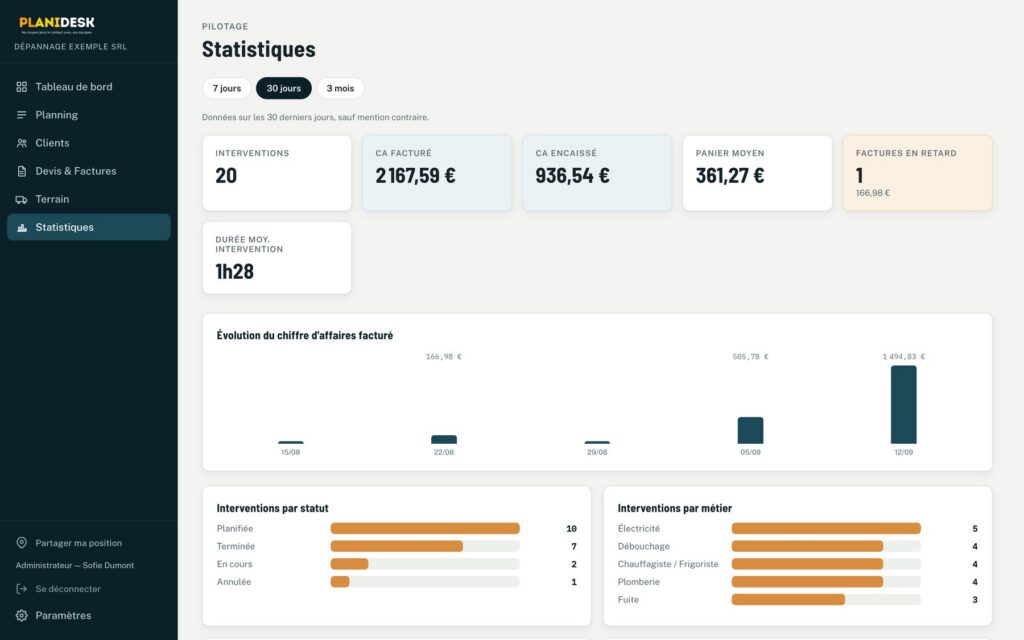
Task: Click 'Administrateur — Sofie Dumont' text
Action: [75, 566]
